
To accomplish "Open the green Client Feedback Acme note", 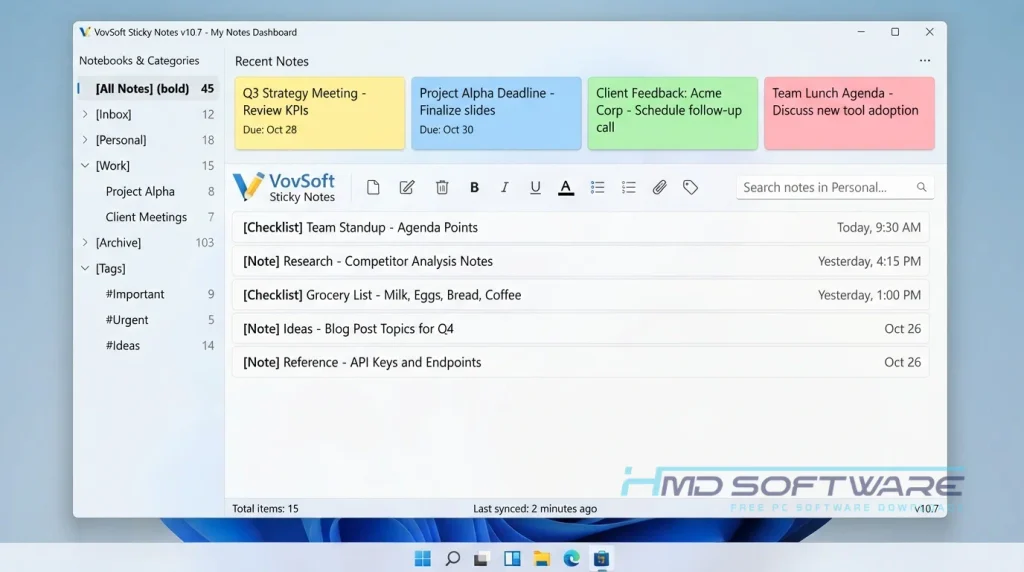I will pyautogui.click(x=673, y=113).
